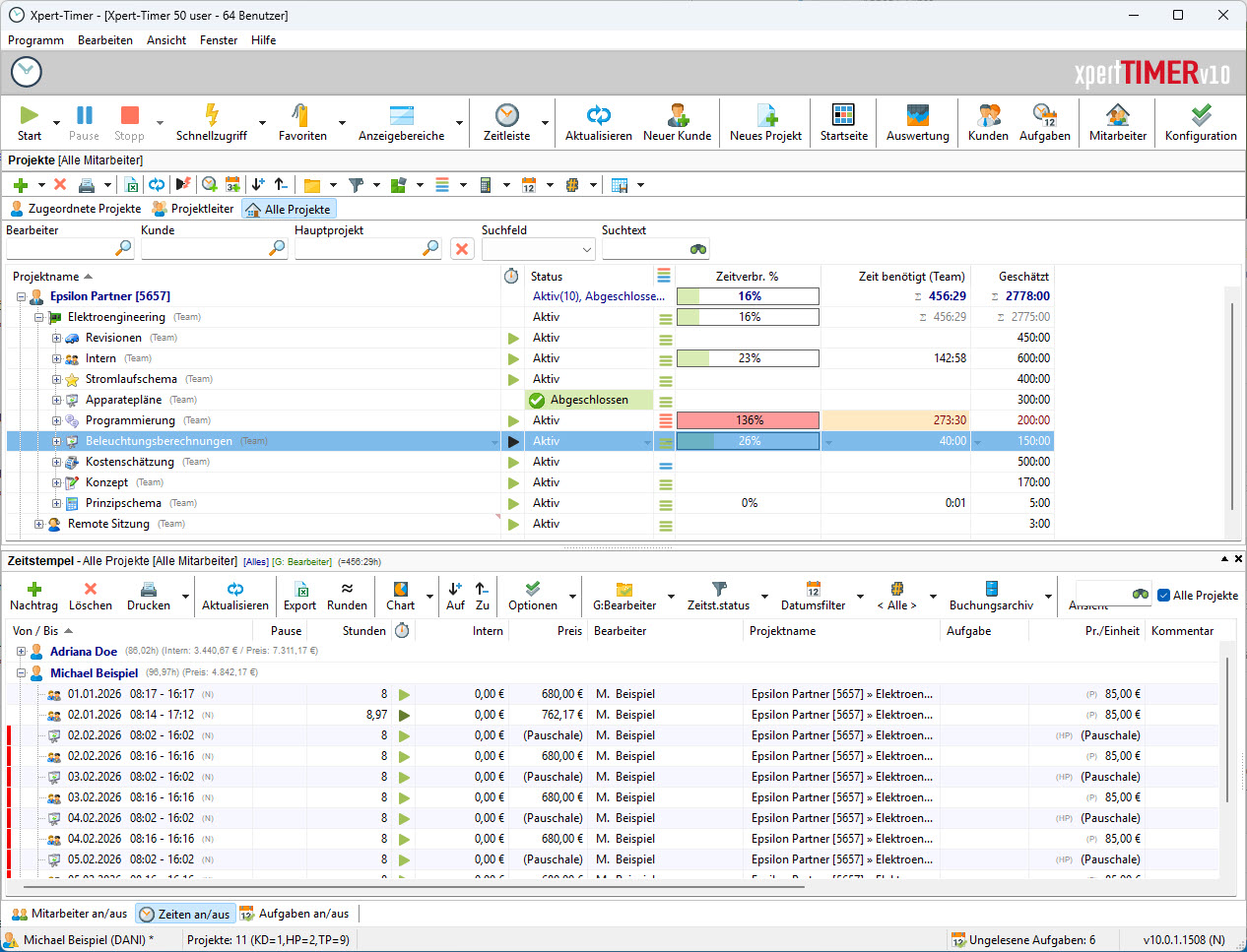This screenshot has width=1247, height=952.
Task: Open the Hilfe menu
Action: (263, 40)
